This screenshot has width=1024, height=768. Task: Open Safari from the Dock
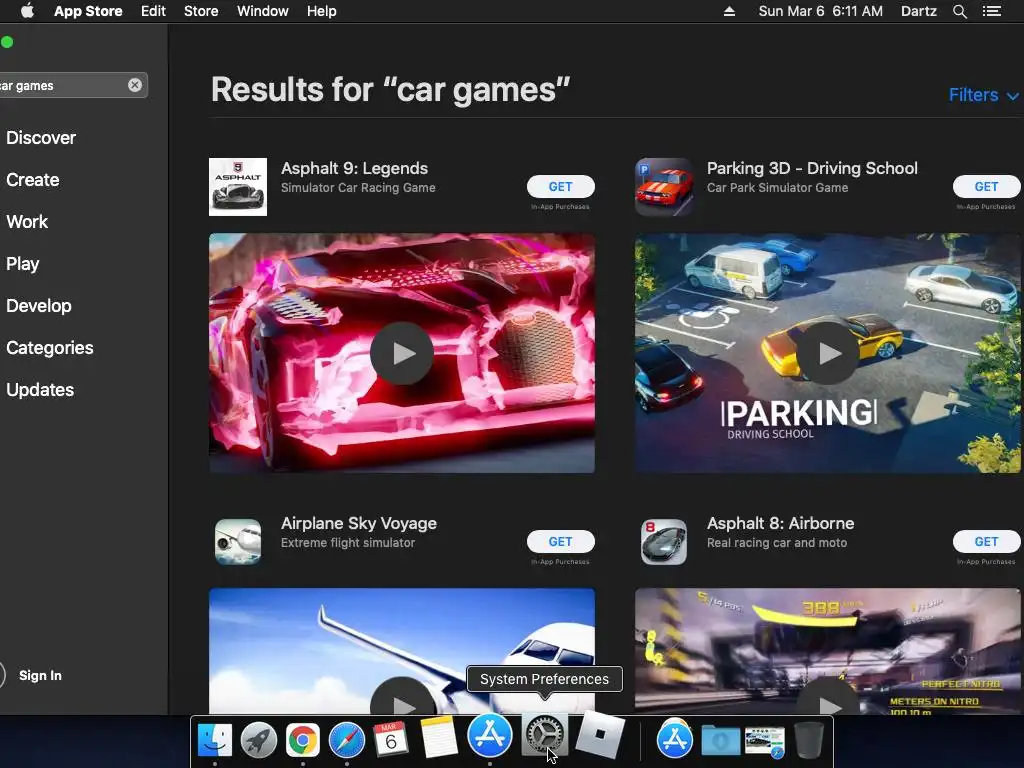[x=346, y=739]
